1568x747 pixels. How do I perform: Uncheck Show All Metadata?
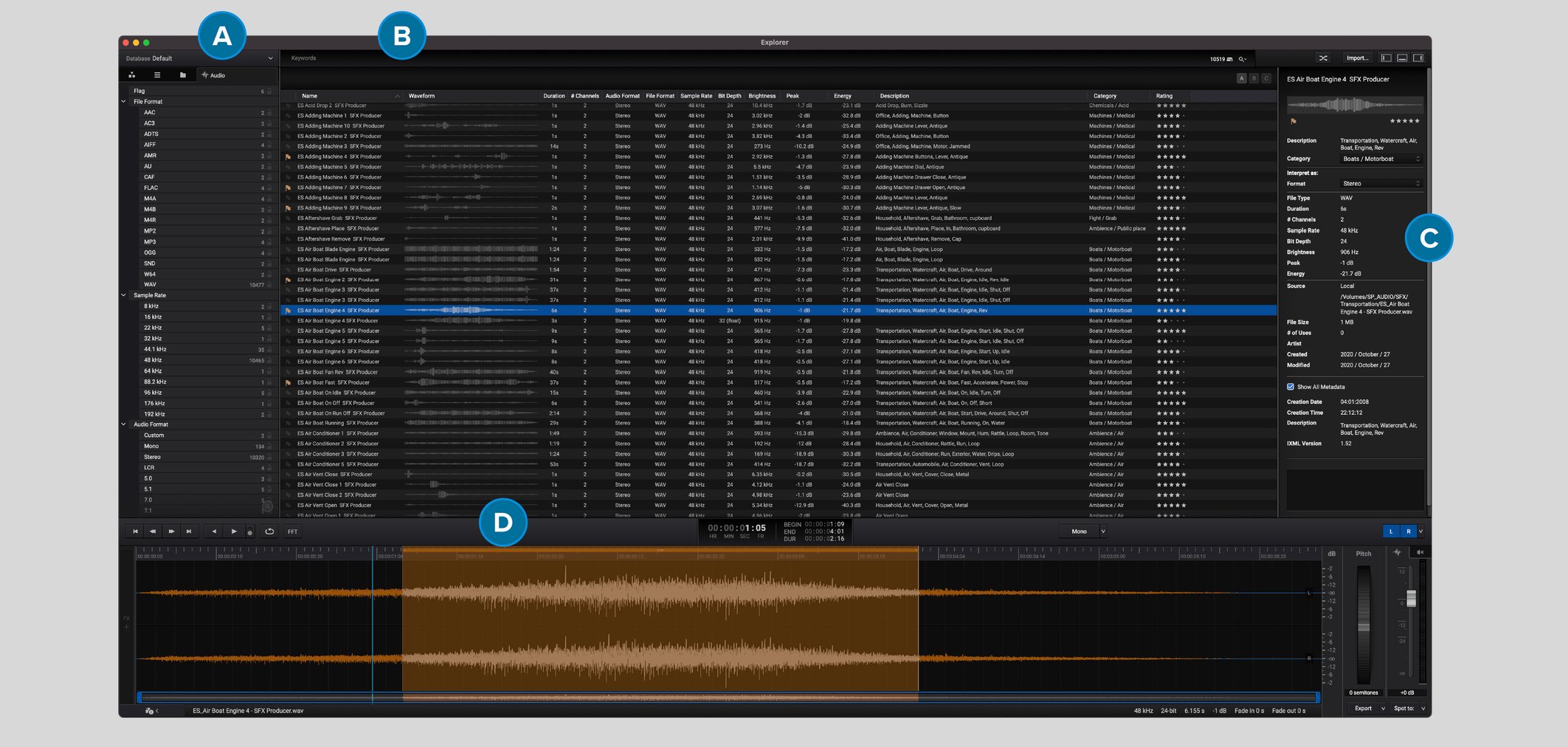(x=1290, y=386)
